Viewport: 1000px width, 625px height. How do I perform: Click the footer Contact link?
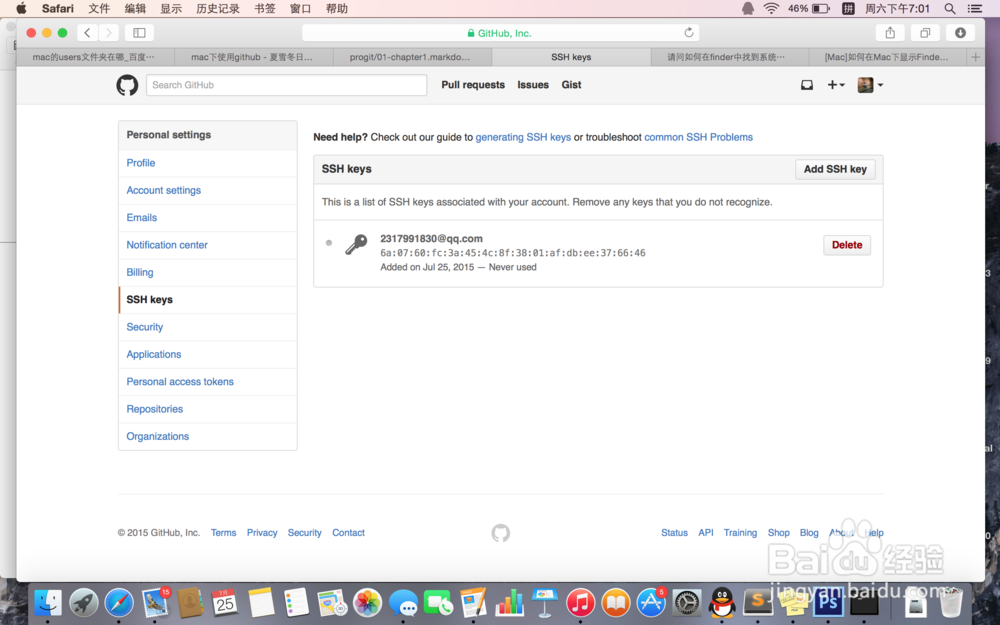pos(348,533)
